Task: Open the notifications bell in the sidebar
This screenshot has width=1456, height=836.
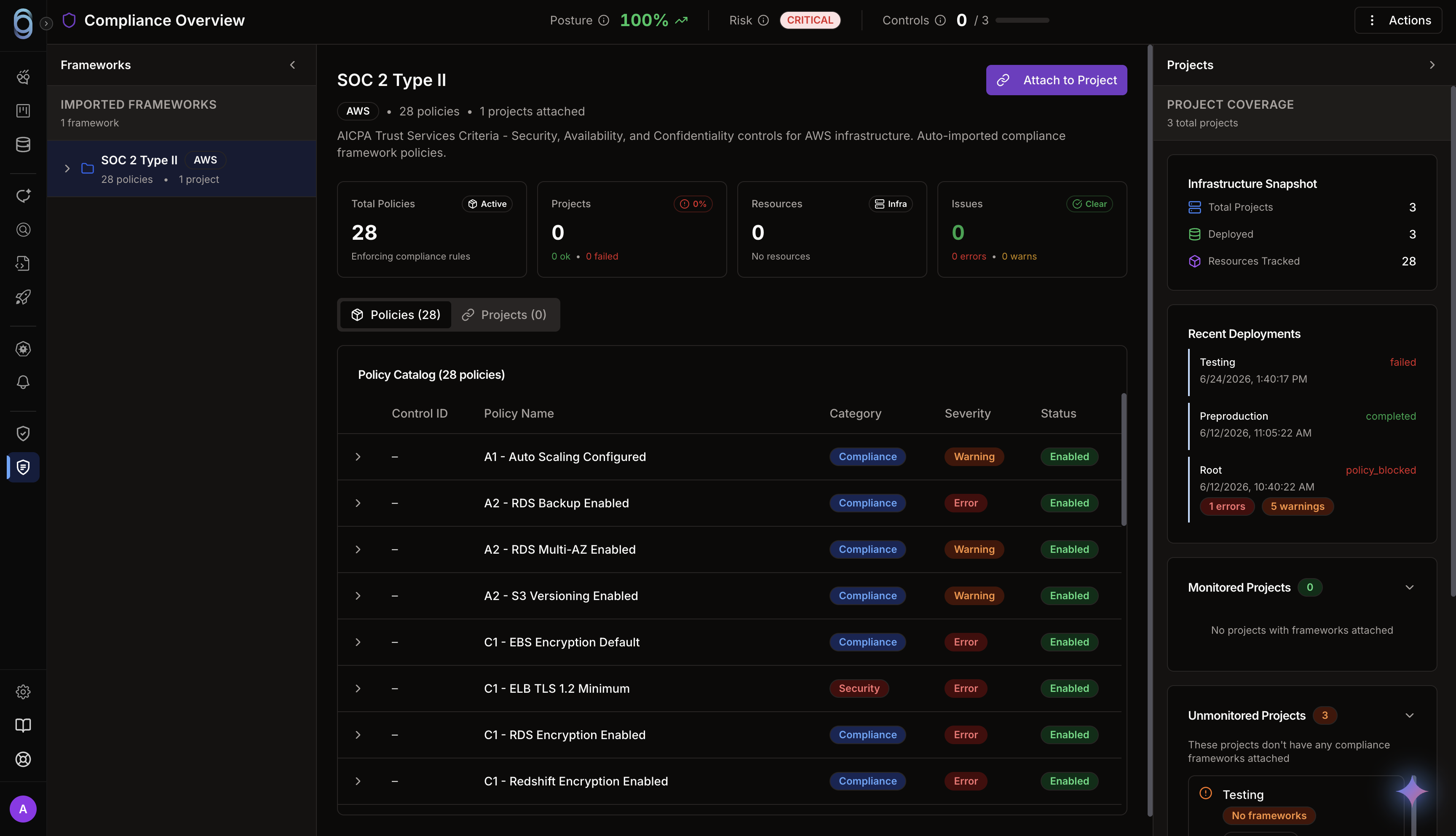Action: [23, 383]
